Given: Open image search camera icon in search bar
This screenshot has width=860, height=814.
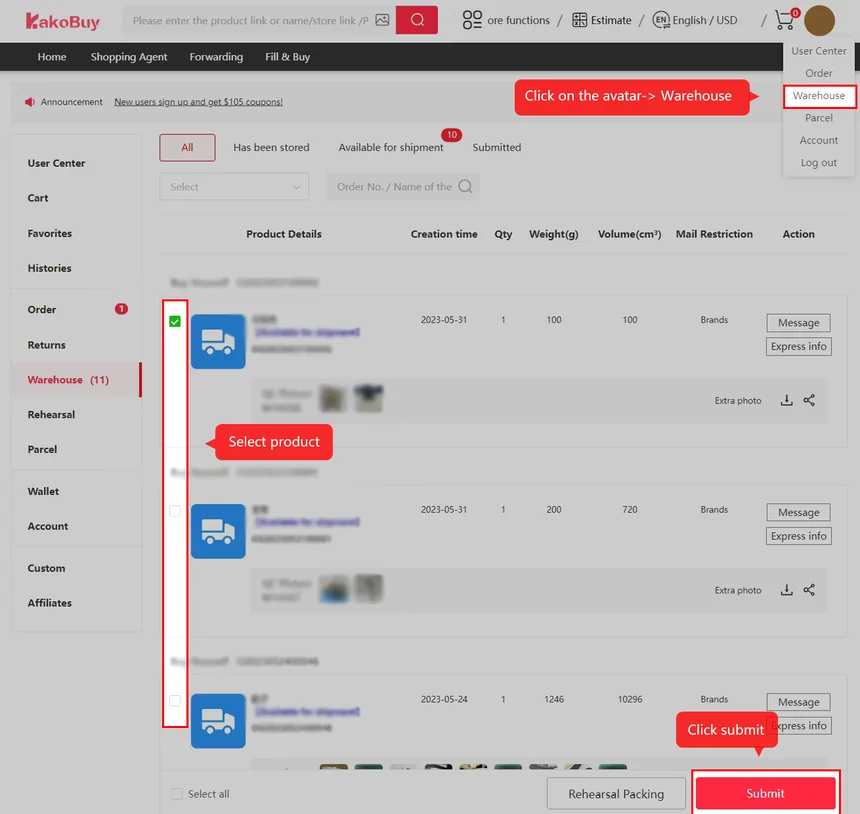Looking at the screenshot, I should [382, 20].
